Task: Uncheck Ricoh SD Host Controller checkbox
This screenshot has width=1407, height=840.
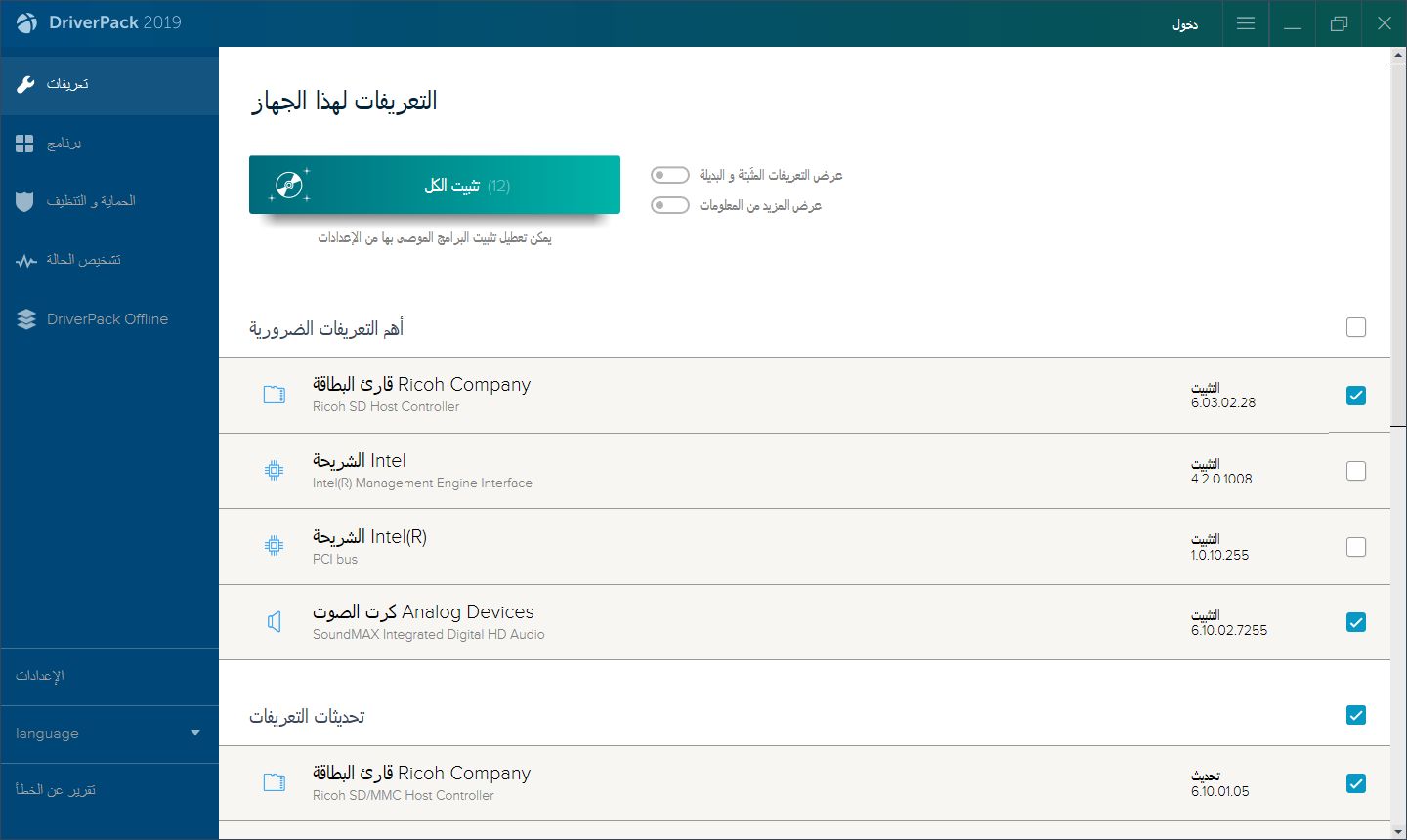Action: coord(1356,396)
